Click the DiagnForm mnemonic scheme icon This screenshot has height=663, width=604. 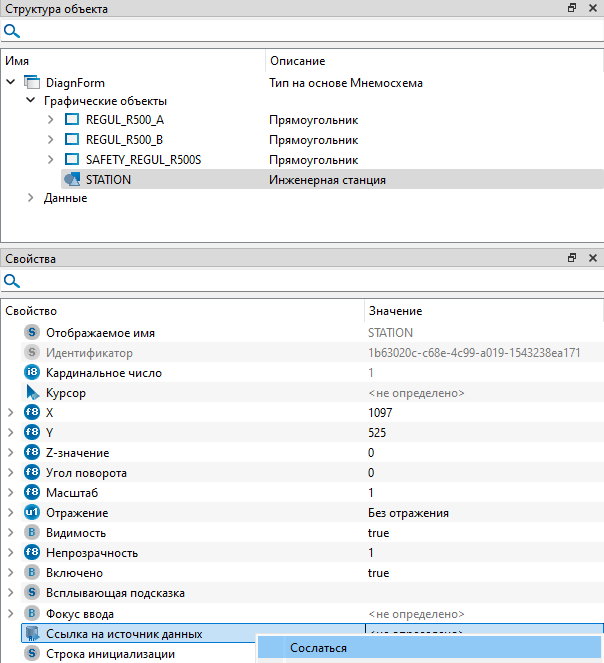pos(31,82)
